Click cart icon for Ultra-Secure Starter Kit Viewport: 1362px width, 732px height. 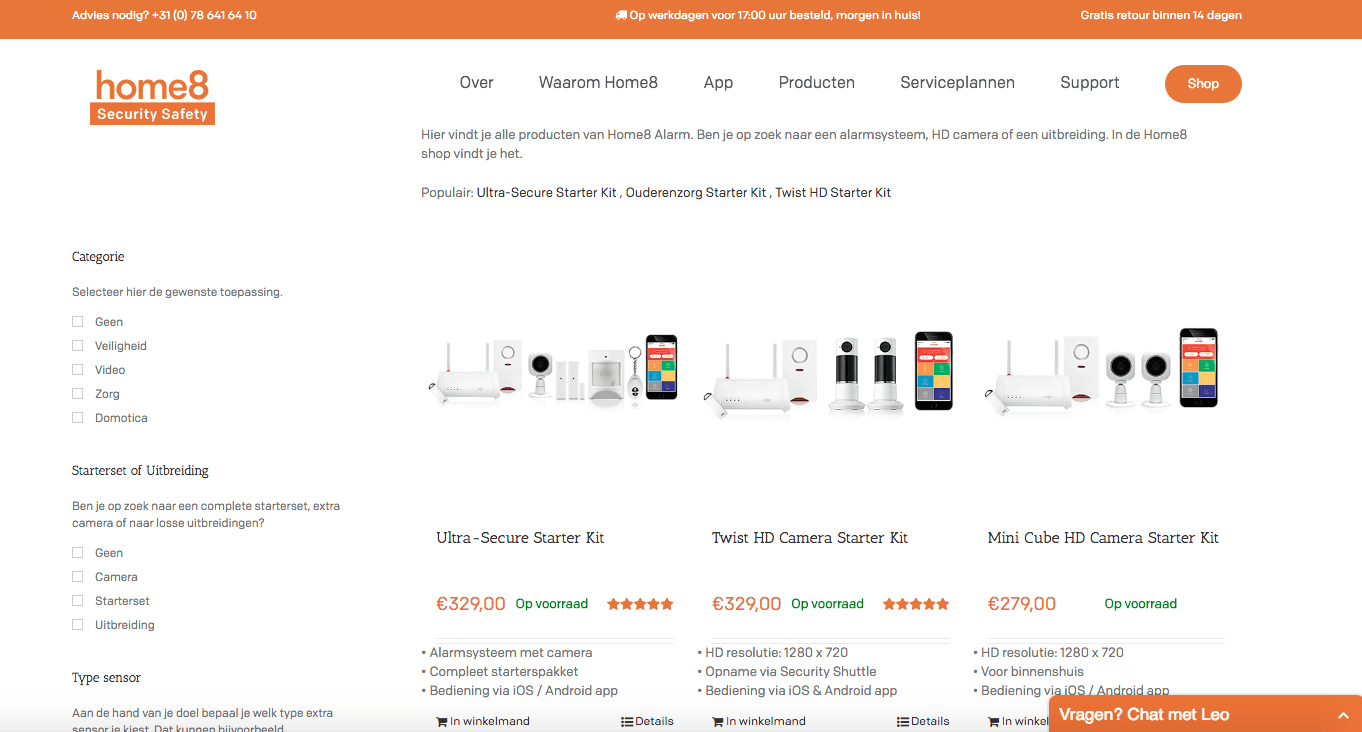442,721
